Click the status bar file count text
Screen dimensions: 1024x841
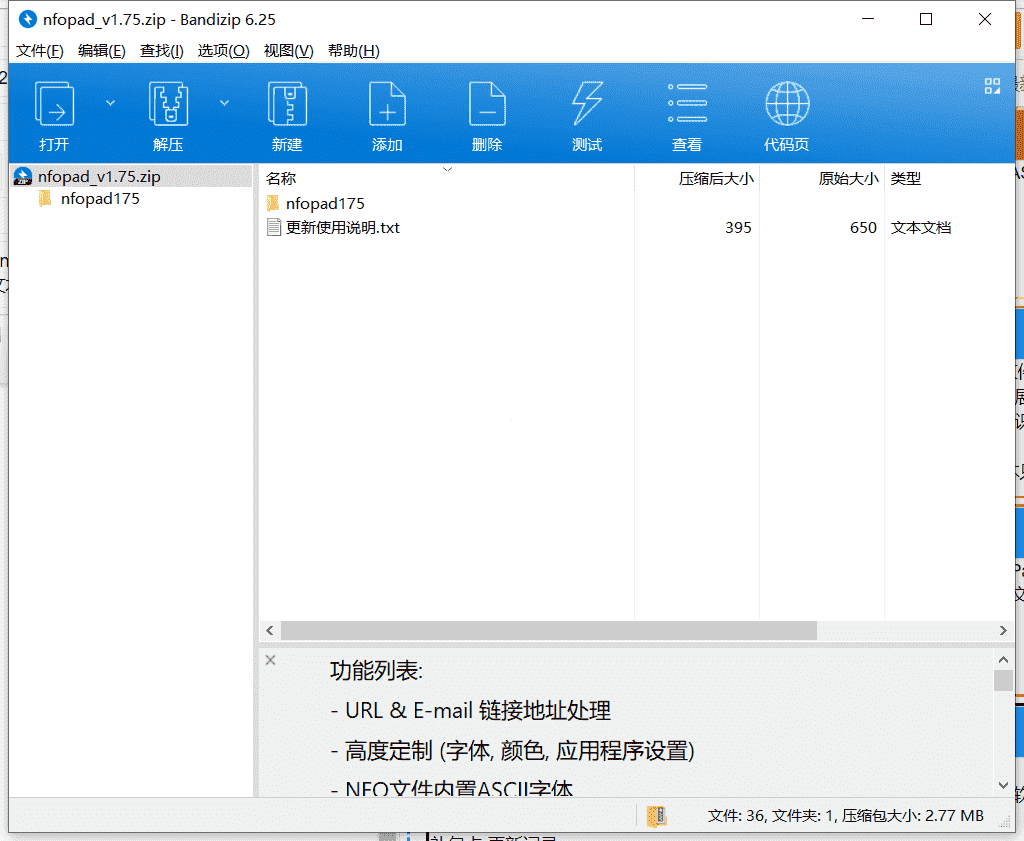click(845, 816)
